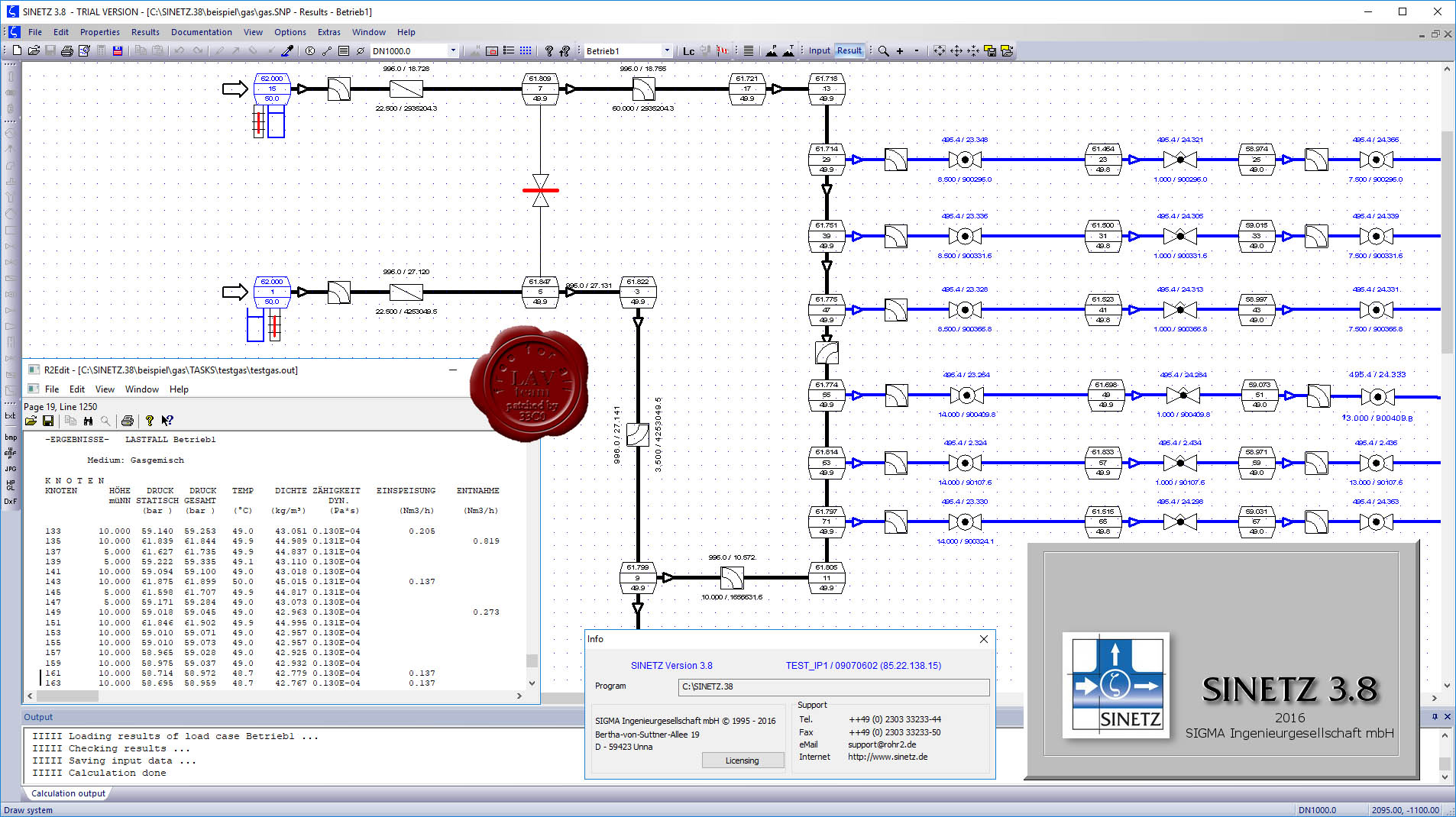The height and width of the screenshot is (817, 1456).
Task: Open the File menu in SINETZ
Action: tap(35, 32)
